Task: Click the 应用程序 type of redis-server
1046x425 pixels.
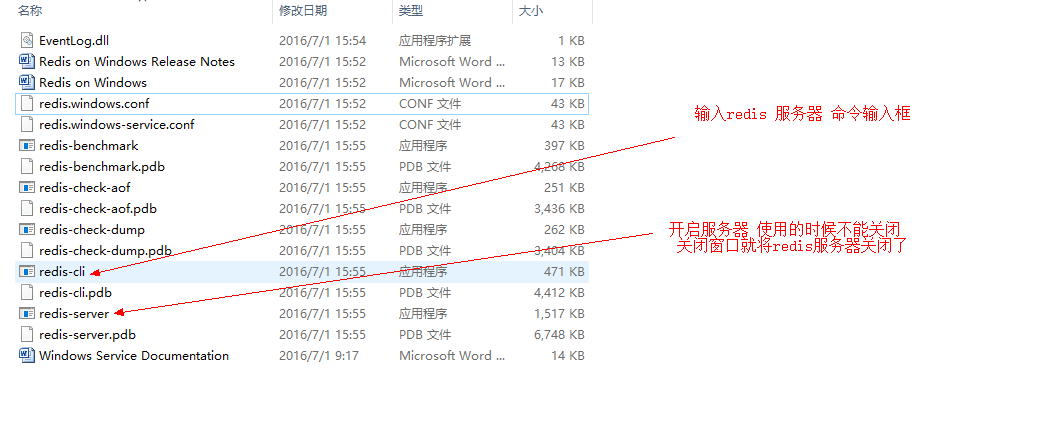Action: 423,314
